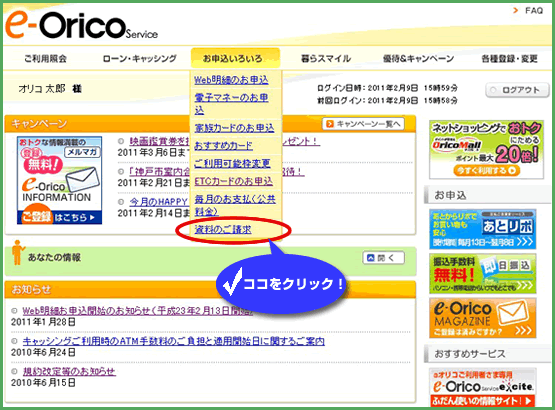This screenshot has height=410, width=555.
Task: Click orange arrow icon on キャンペーン一覧へ
Action: pos(330,124)
